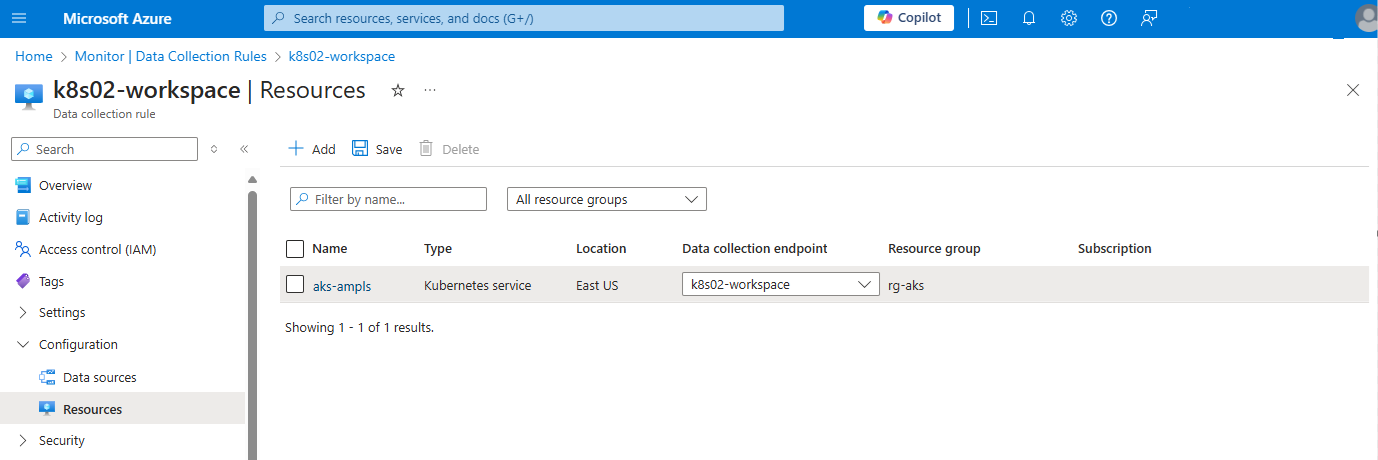Click the Add button in toolbar
Viewport: 1378px width, 460px height.
pos(312,149)
